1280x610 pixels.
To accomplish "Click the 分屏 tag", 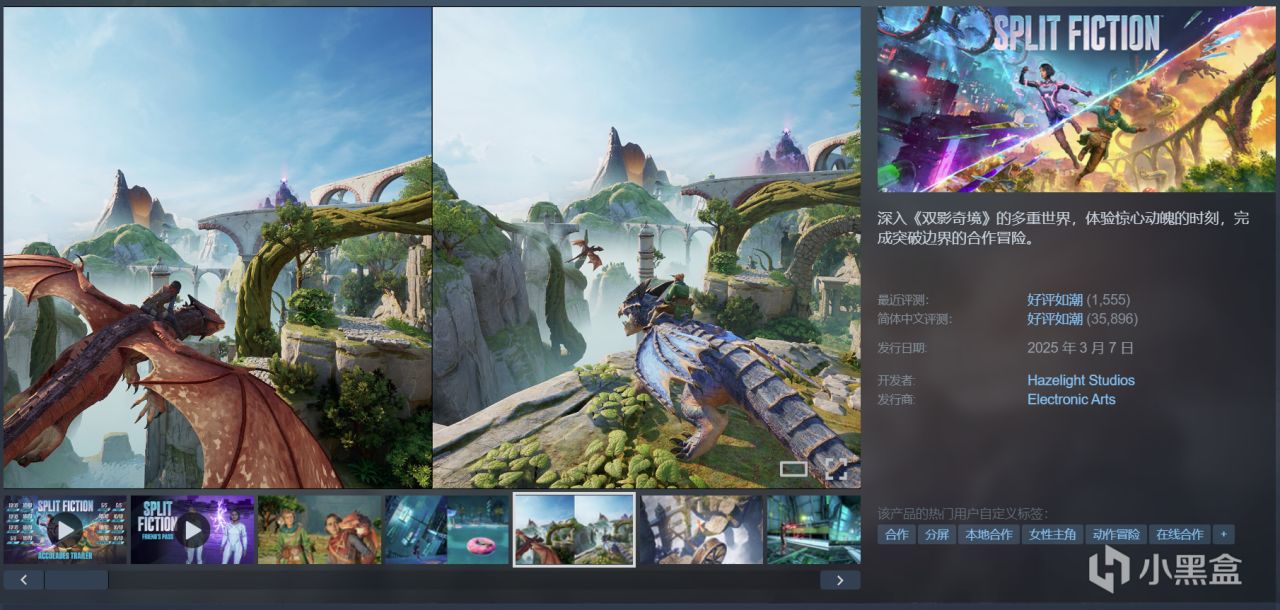I will click(x=937, y=535).
